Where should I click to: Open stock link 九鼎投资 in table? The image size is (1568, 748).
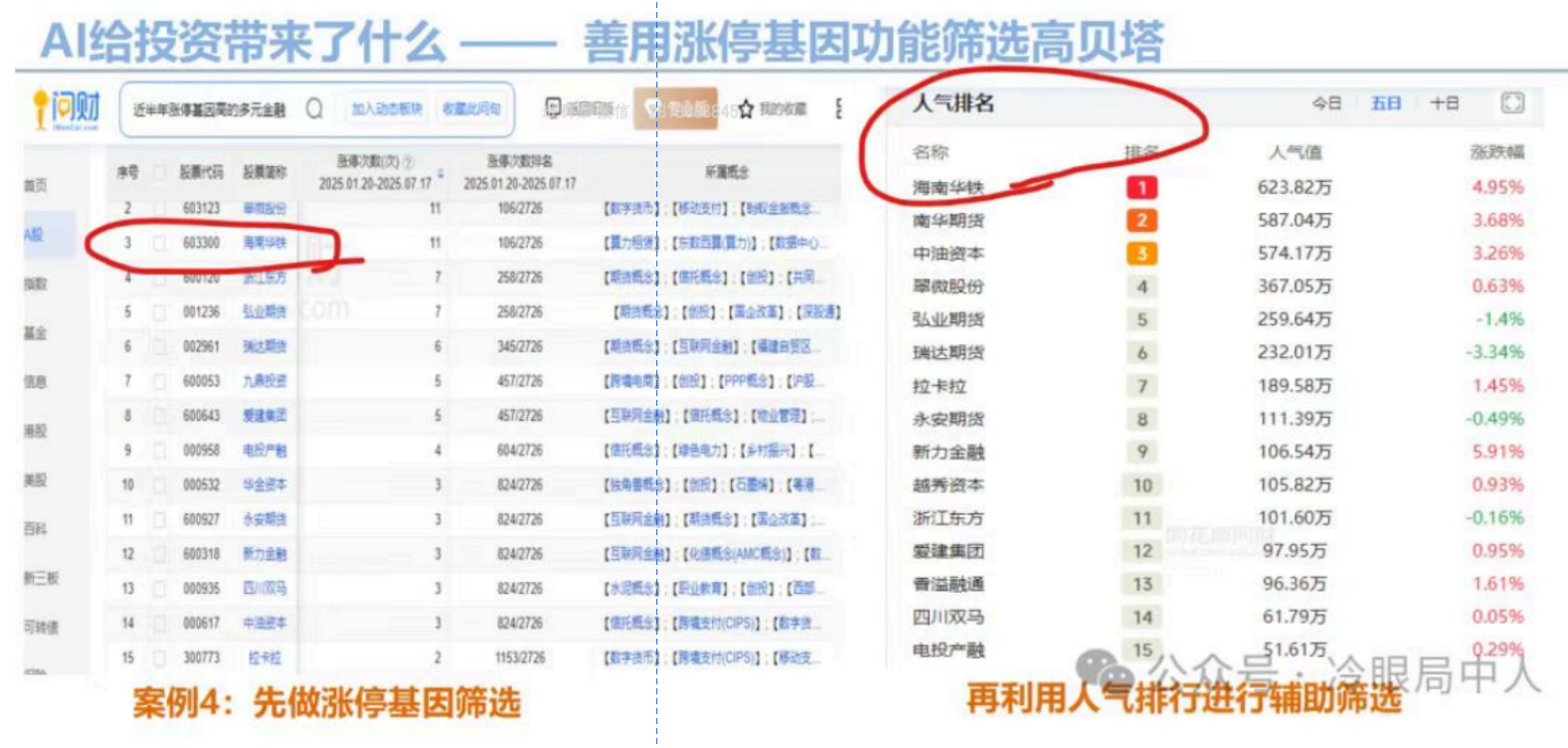click(x=264, y=381)
